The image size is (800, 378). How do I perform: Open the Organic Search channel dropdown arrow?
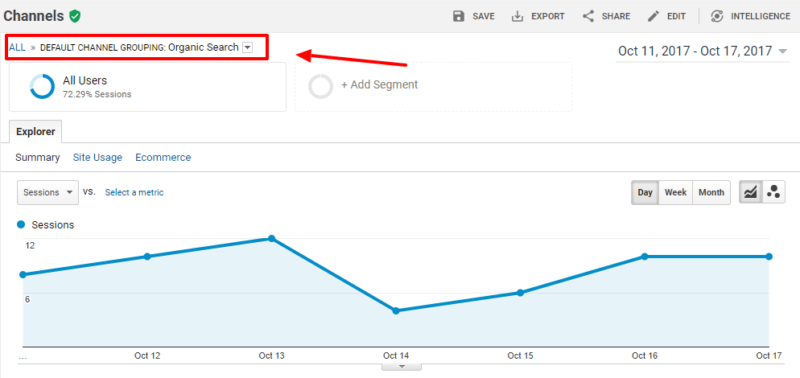coord(247,47)
